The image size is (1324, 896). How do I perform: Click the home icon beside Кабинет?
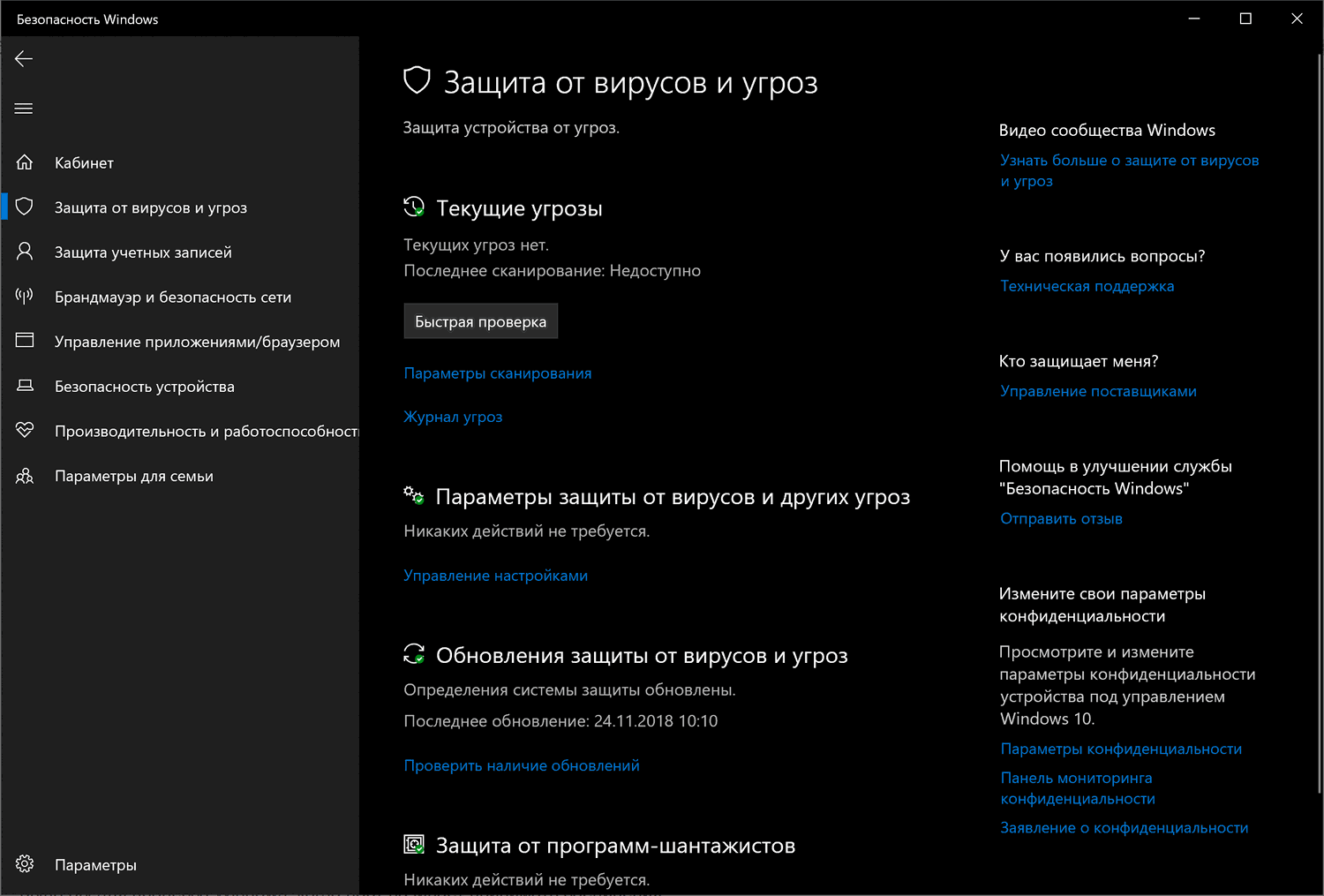25,162
